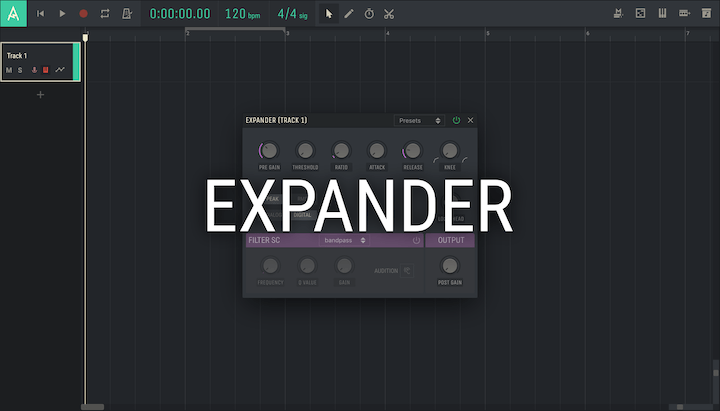Adjust the Ratio knob
720x411 pixels.
point(341,151)
